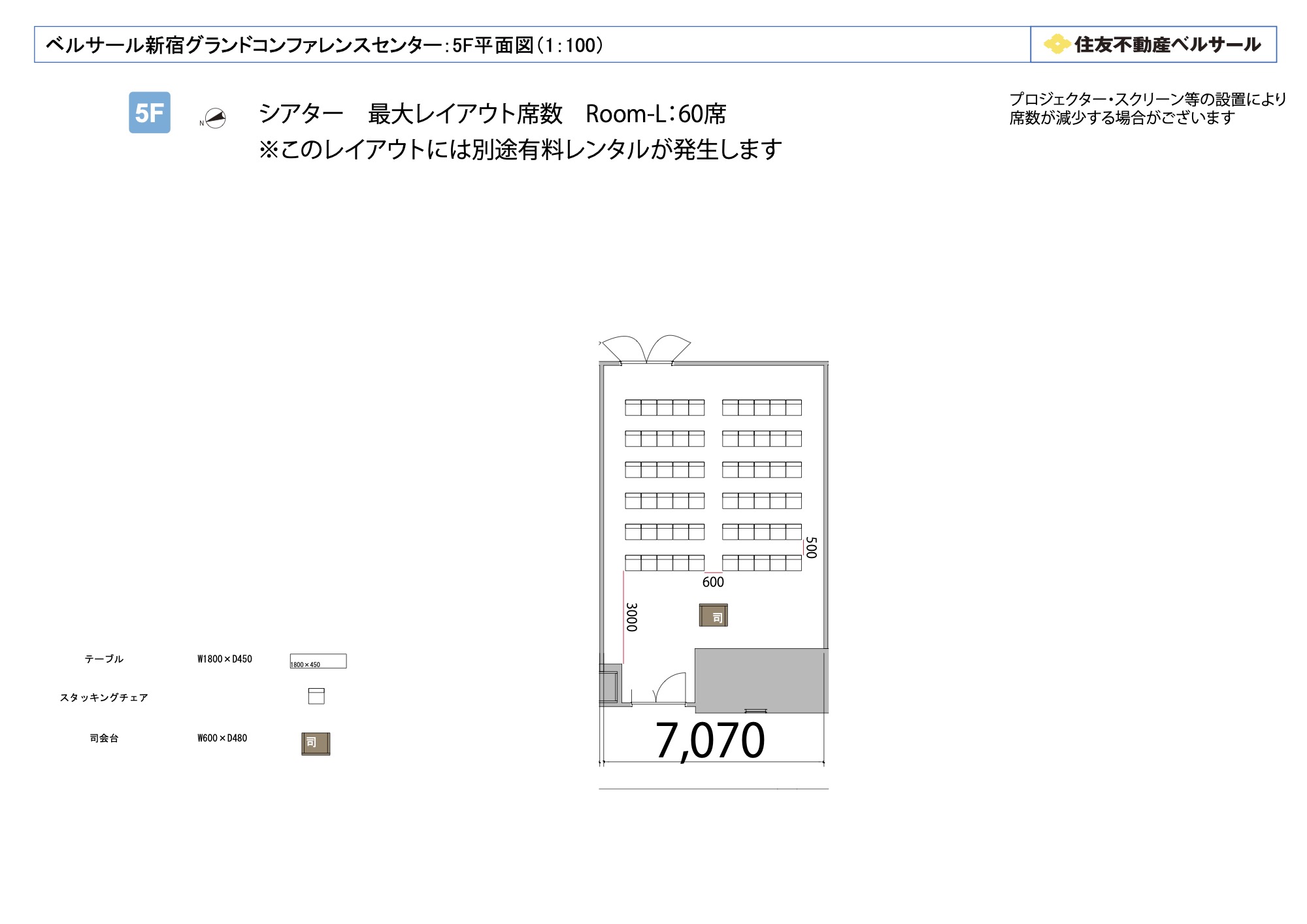
Task: Click the 住友不動産ベルサール brand name
Action: point(1168,44)
